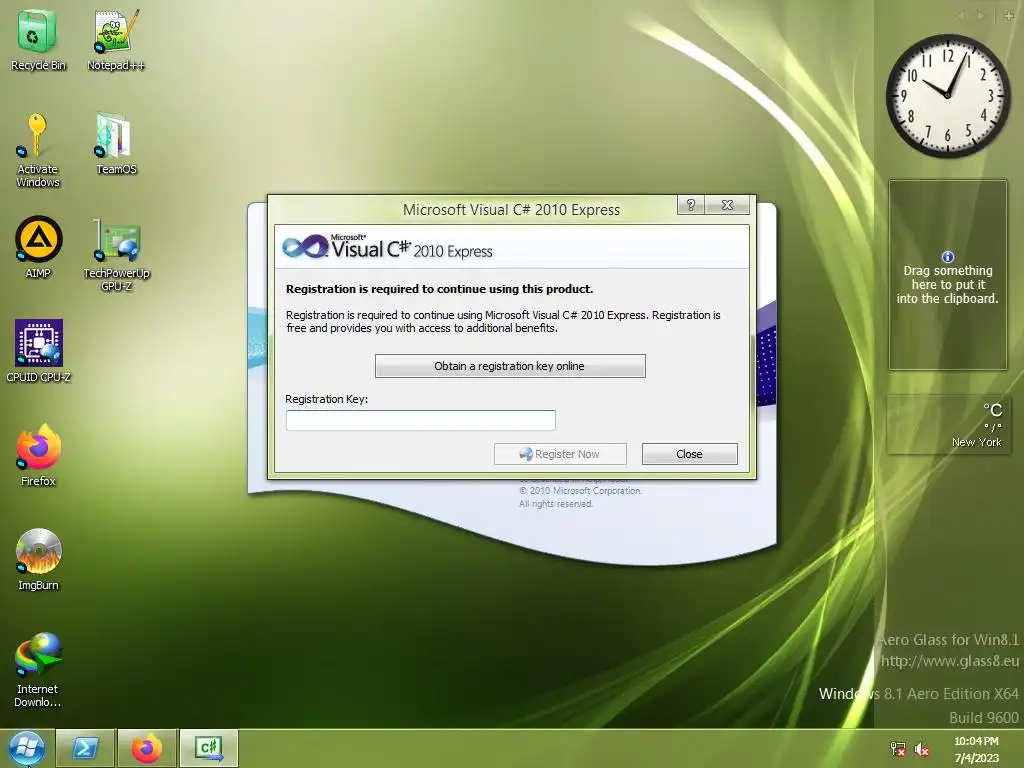1024x768 pixels.
Task: Select the bold registration required heading
Action: pos(440,289)
